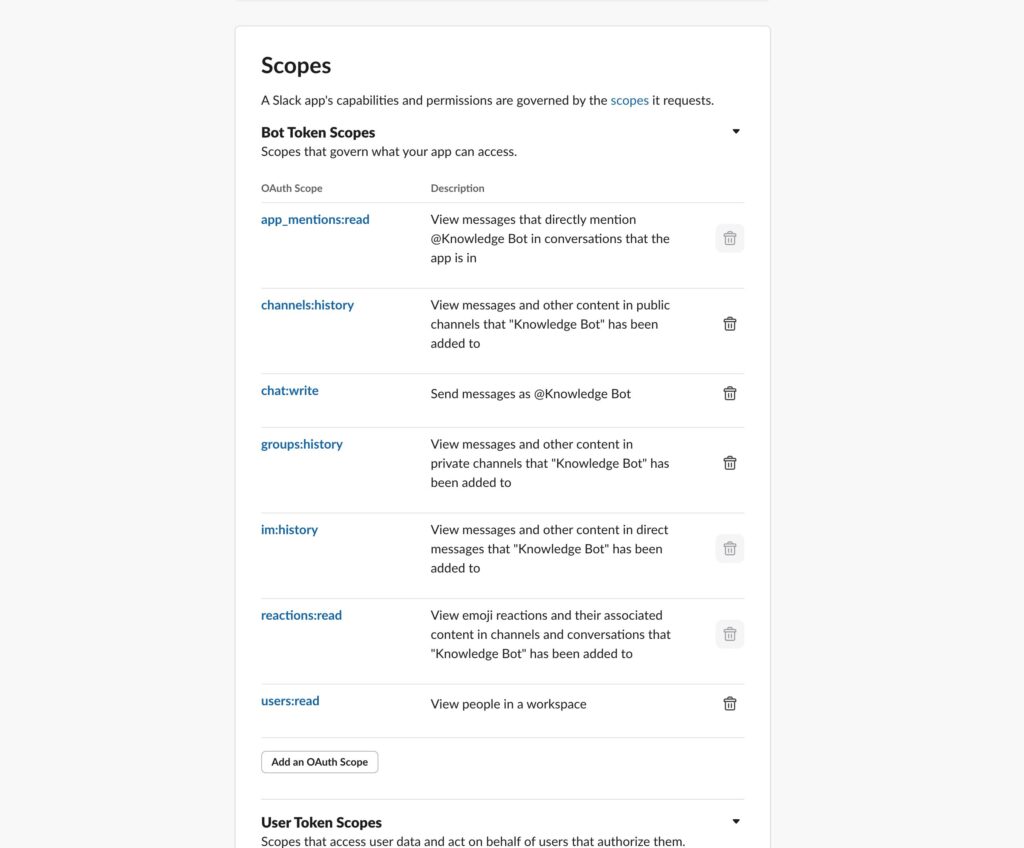
Task: Delete the groups:history scope via trash icon
Action: (730, 463)
